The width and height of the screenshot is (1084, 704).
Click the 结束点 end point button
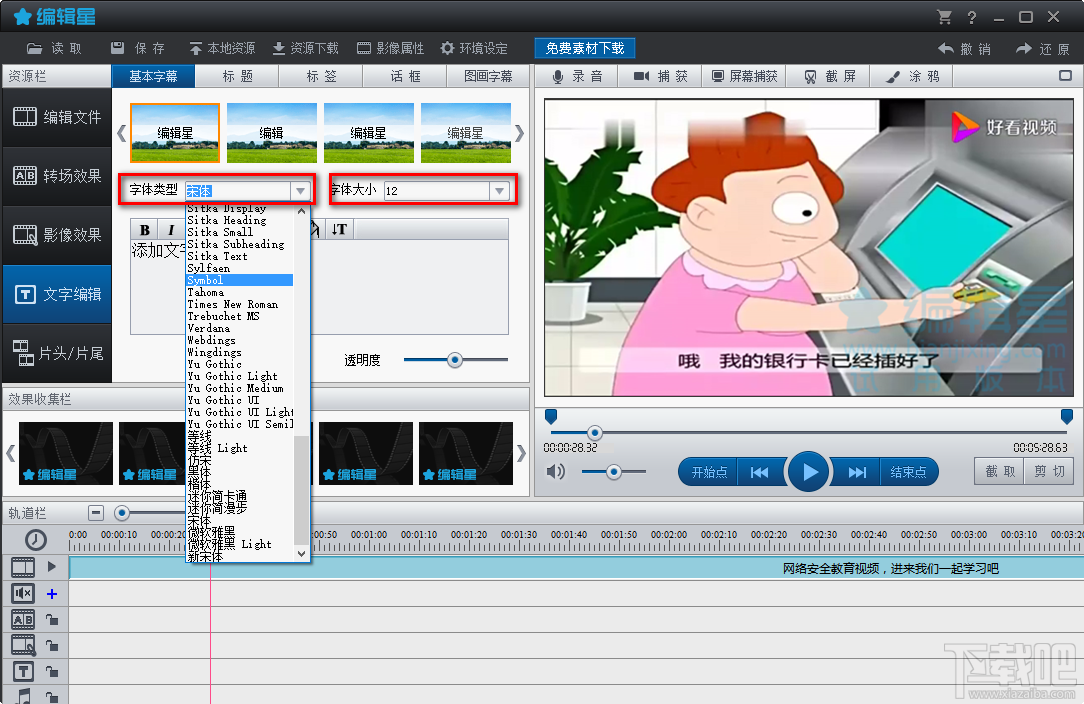coord(908,472)
